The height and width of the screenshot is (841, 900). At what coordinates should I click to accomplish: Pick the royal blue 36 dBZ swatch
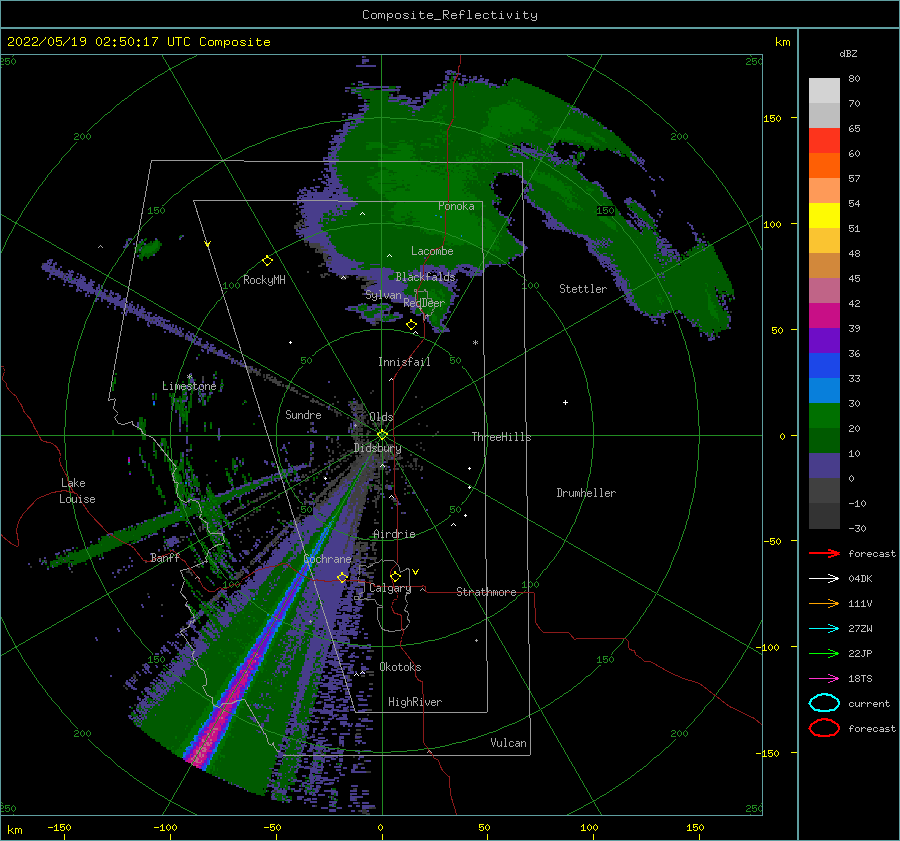[824, 366]
